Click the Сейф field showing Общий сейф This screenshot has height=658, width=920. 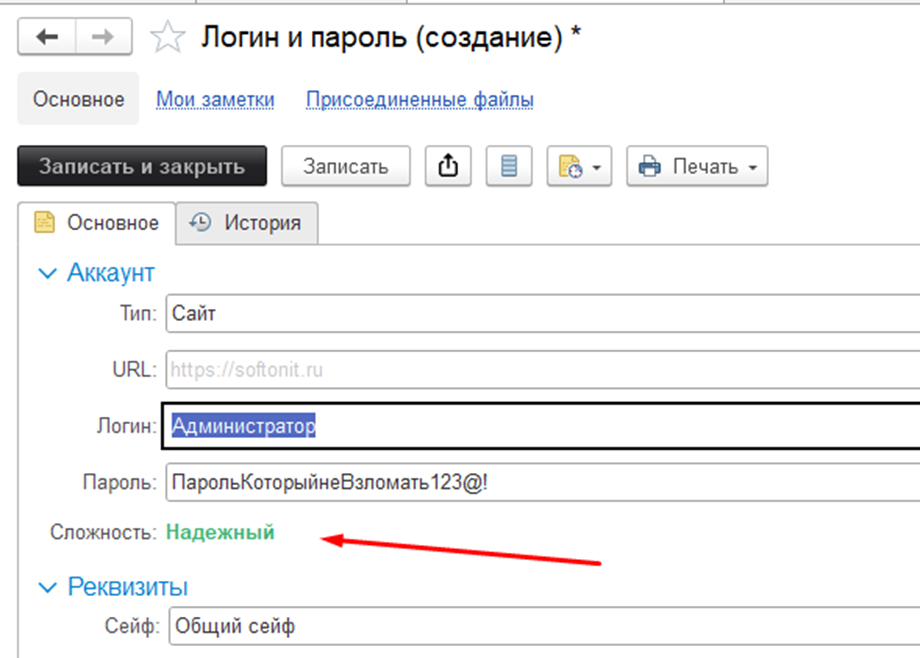tap(400, 626)
